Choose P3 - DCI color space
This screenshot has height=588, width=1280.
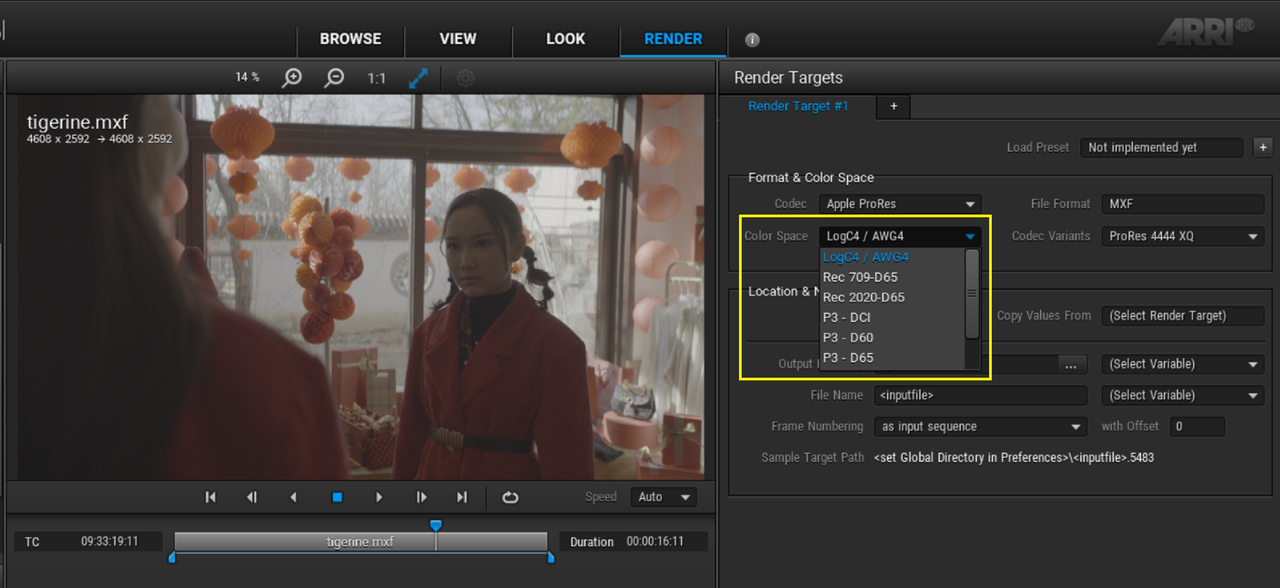pyautogui.click(x=891, y=317)
